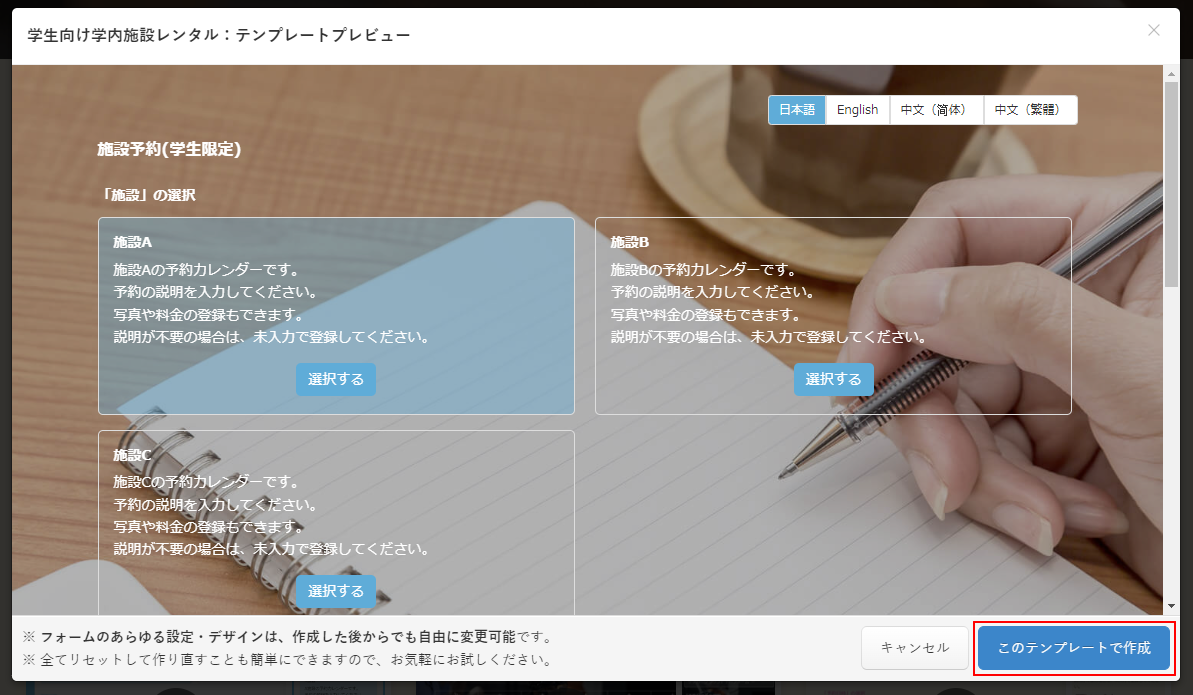Click the 施設A card title
Image resolution: width=1193 pixels, height=695 pixels.
pyautogui.click(x=132, y=242)
